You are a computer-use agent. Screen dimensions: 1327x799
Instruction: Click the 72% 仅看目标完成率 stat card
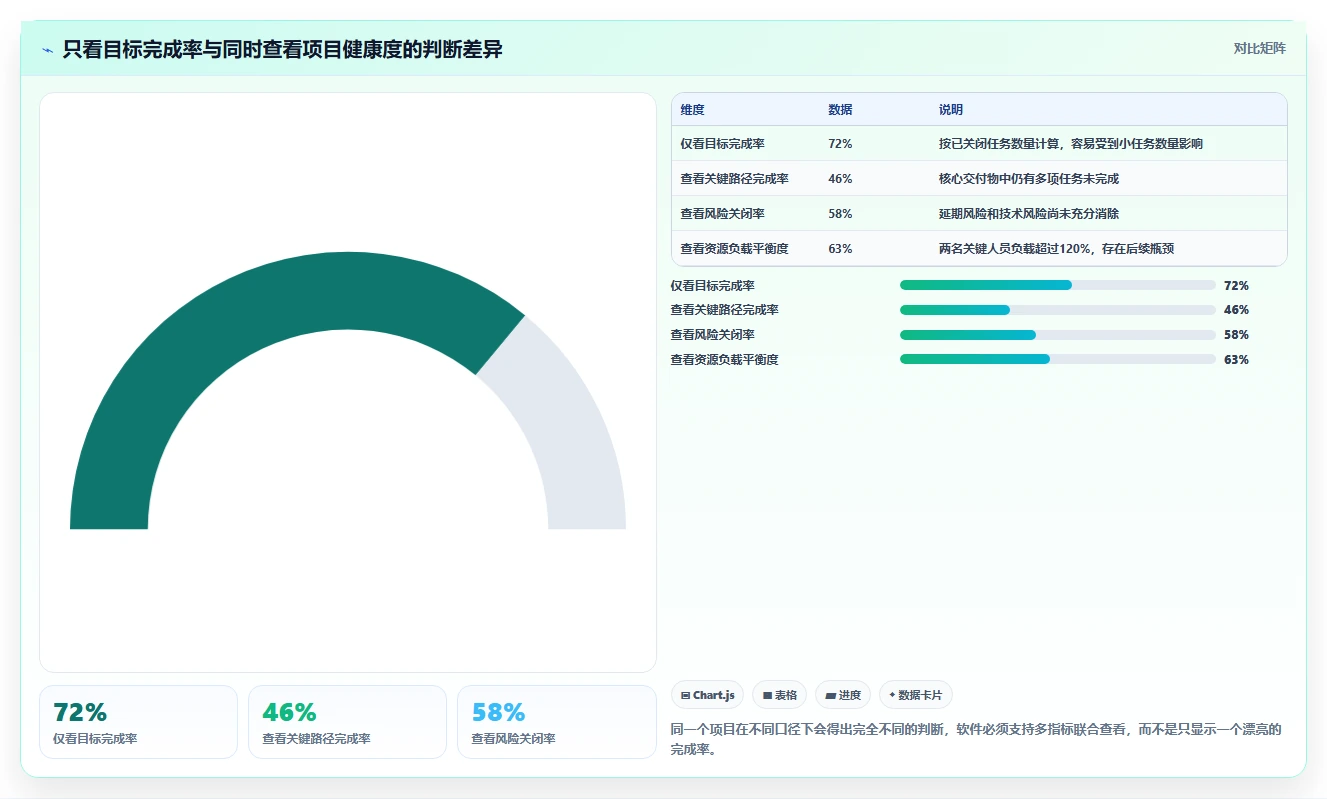[x=139, y=722]
